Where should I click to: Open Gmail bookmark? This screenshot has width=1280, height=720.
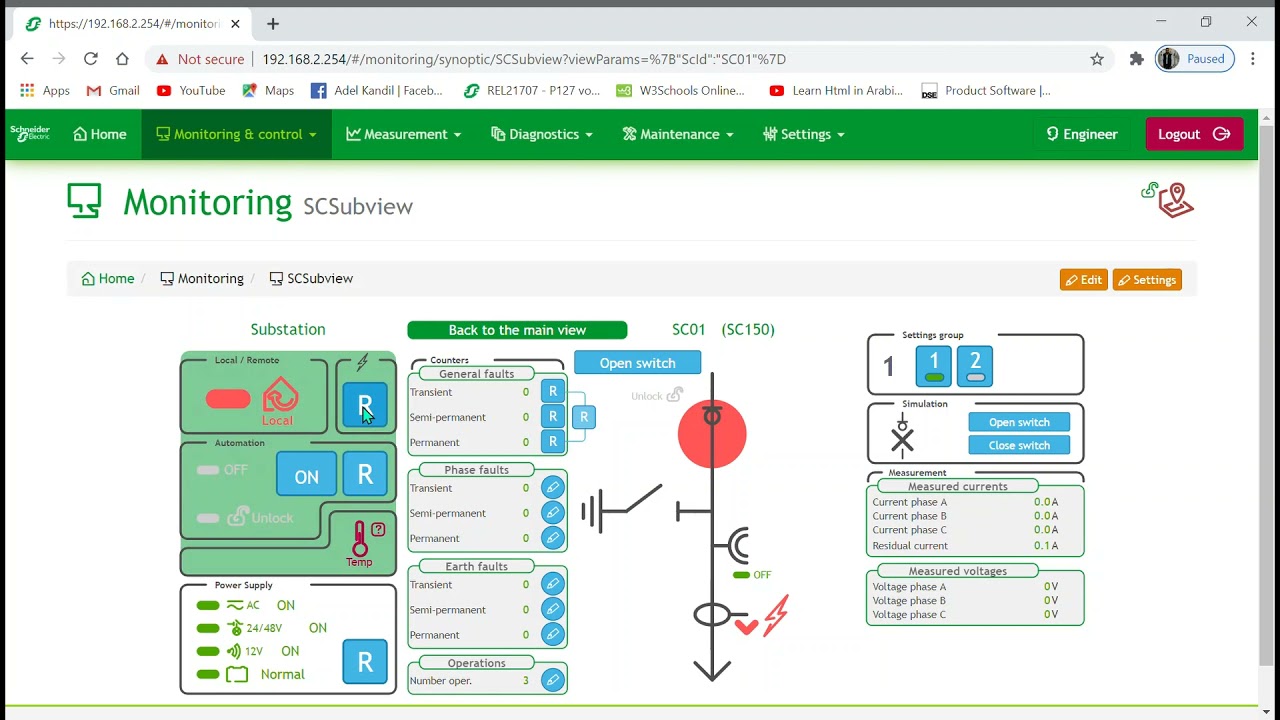click(x=113, y=90)
